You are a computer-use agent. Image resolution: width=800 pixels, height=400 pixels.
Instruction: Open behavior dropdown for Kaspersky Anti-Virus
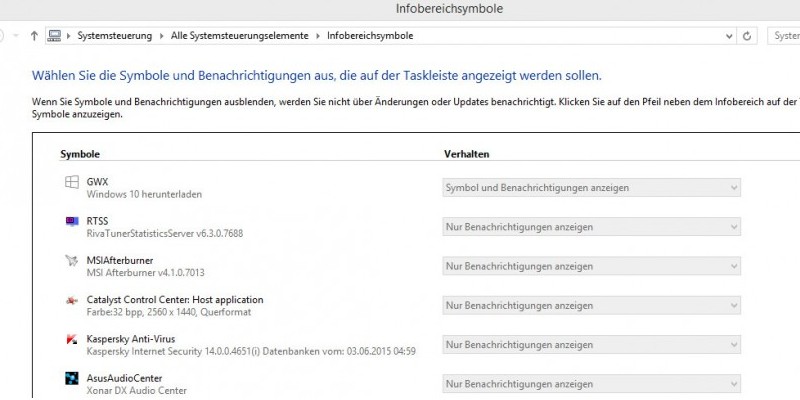[x=591, y=345]
